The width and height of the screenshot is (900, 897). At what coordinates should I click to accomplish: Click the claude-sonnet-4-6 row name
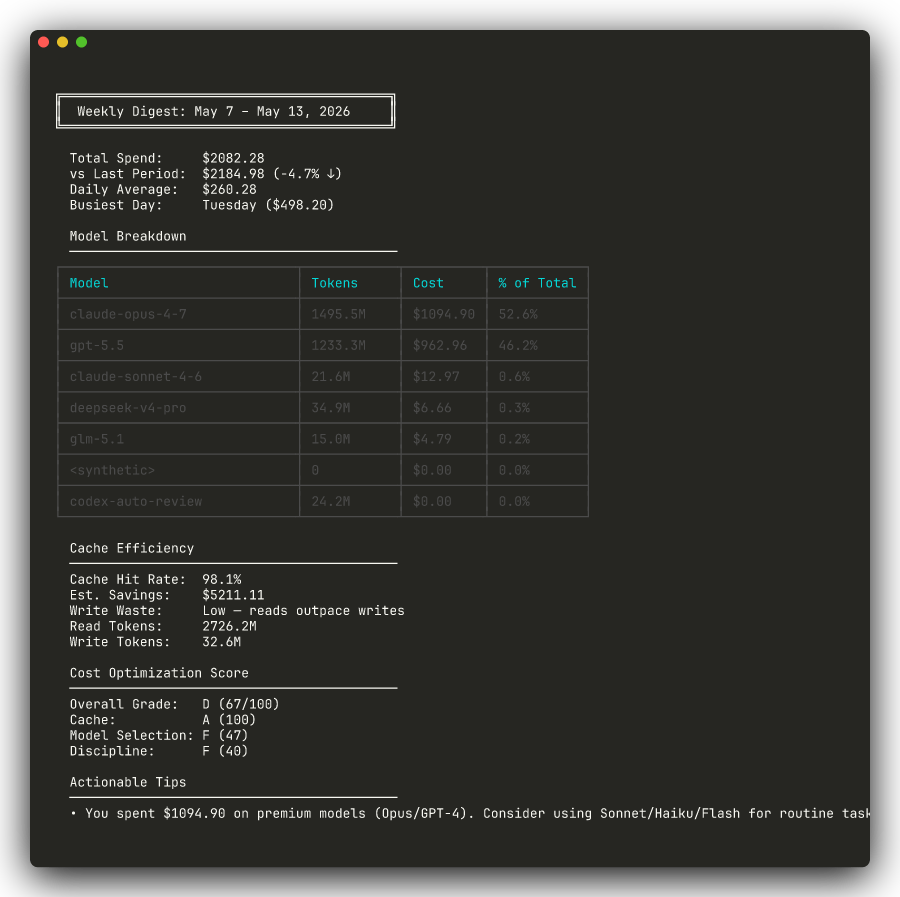[135, 376]
